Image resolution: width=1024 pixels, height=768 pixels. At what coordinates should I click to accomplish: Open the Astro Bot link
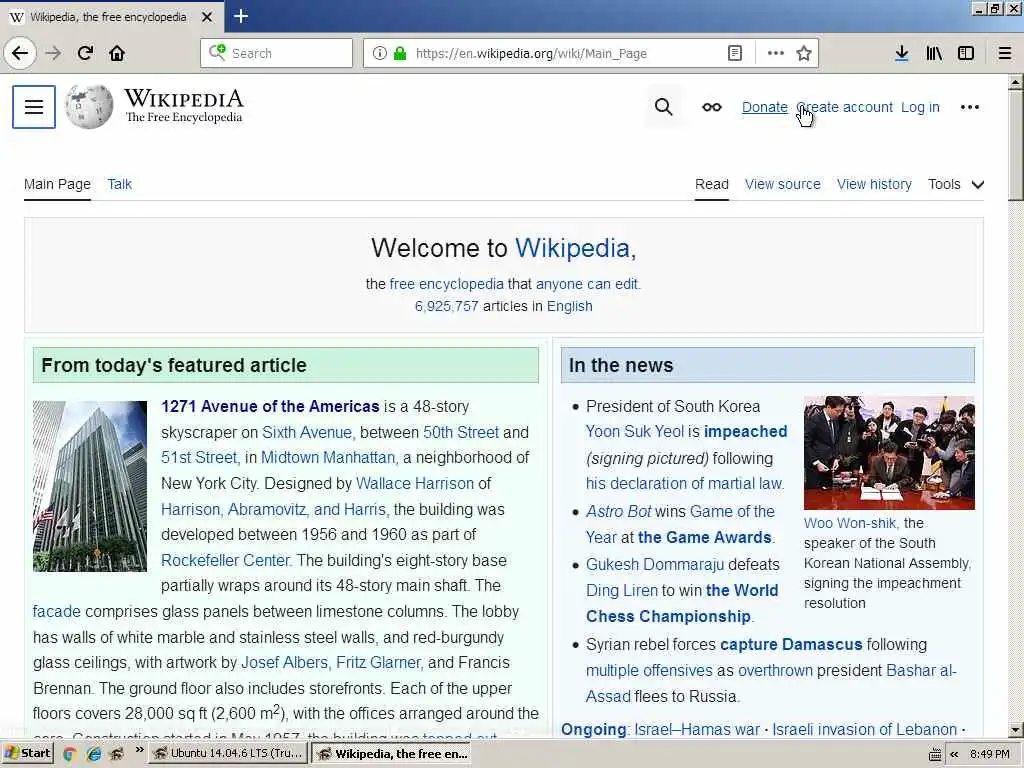(x=618, y=511)
